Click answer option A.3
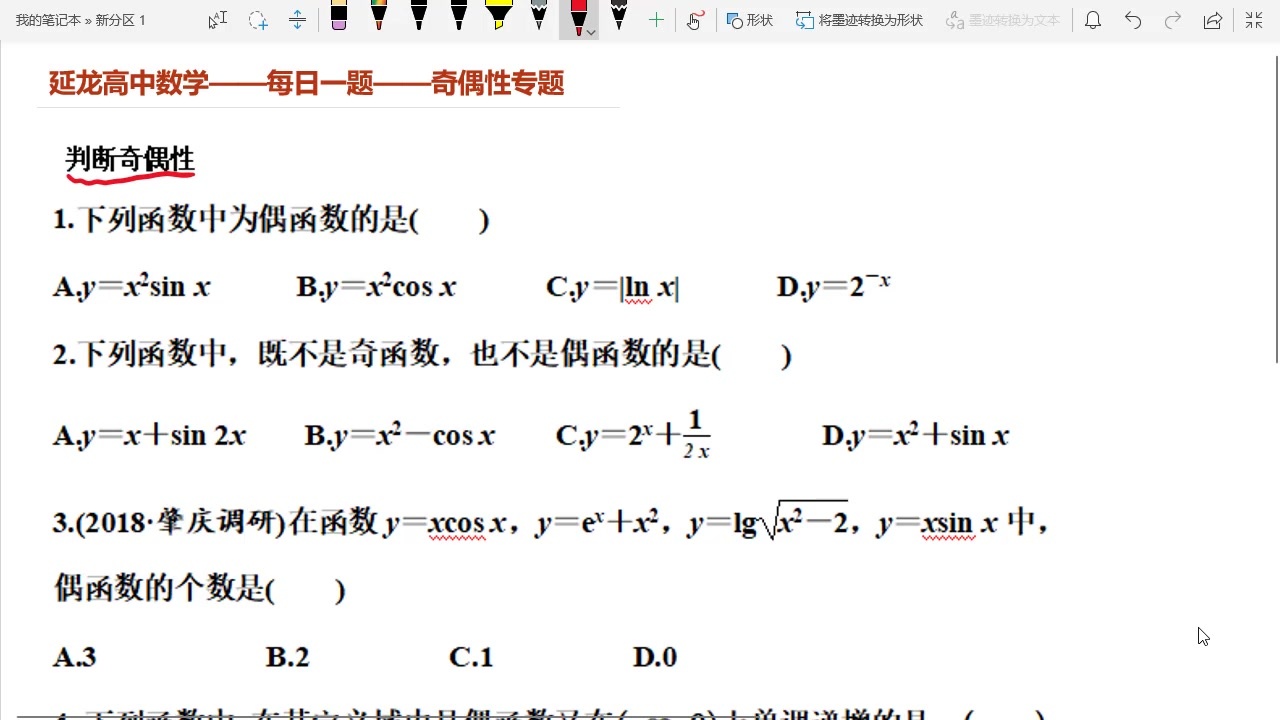The width and height of the screenshot is (1280, 720). 74,657
